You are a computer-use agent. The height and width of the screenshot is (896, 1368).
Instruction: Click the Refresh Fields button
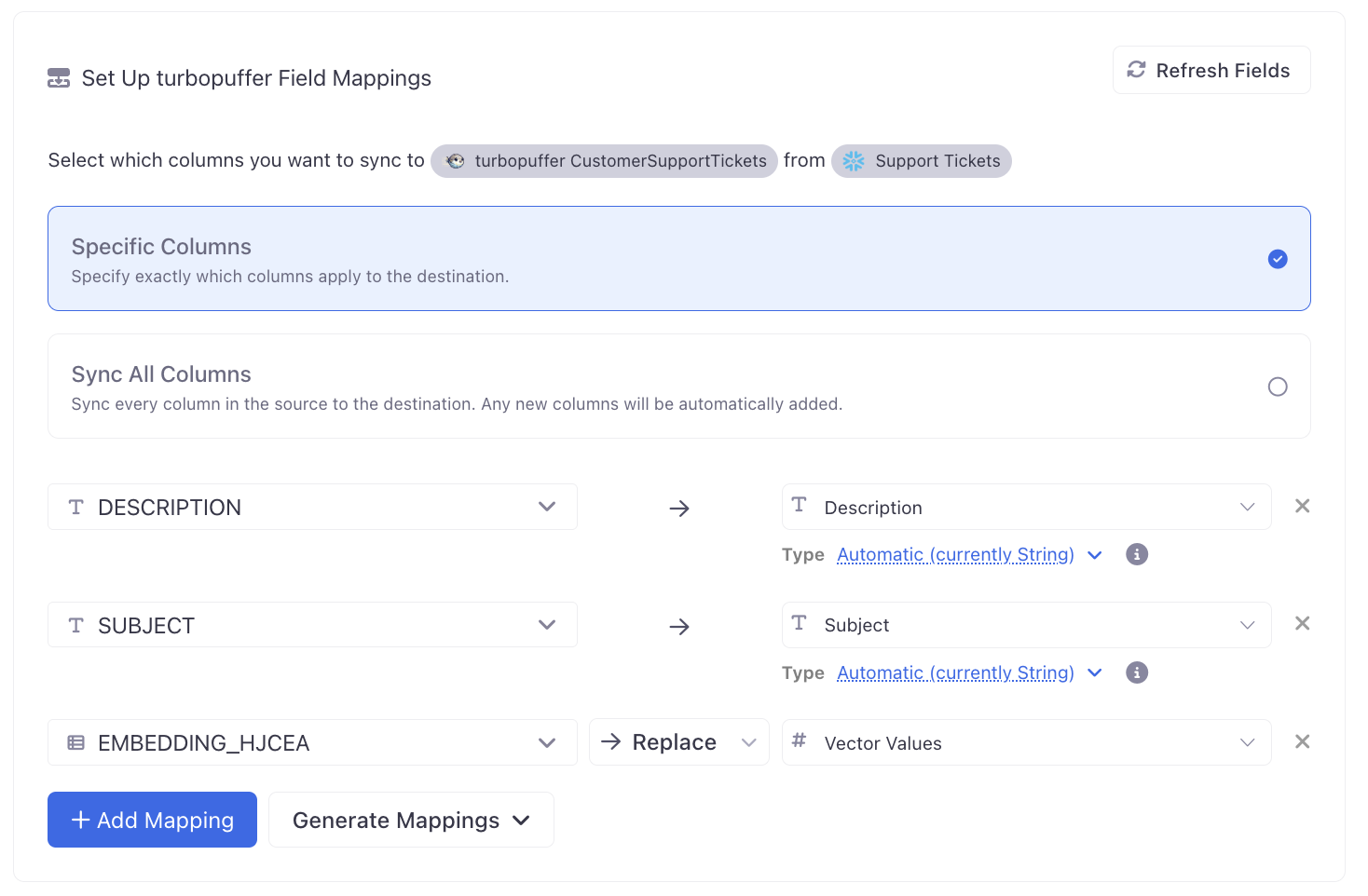point(1211,71)
